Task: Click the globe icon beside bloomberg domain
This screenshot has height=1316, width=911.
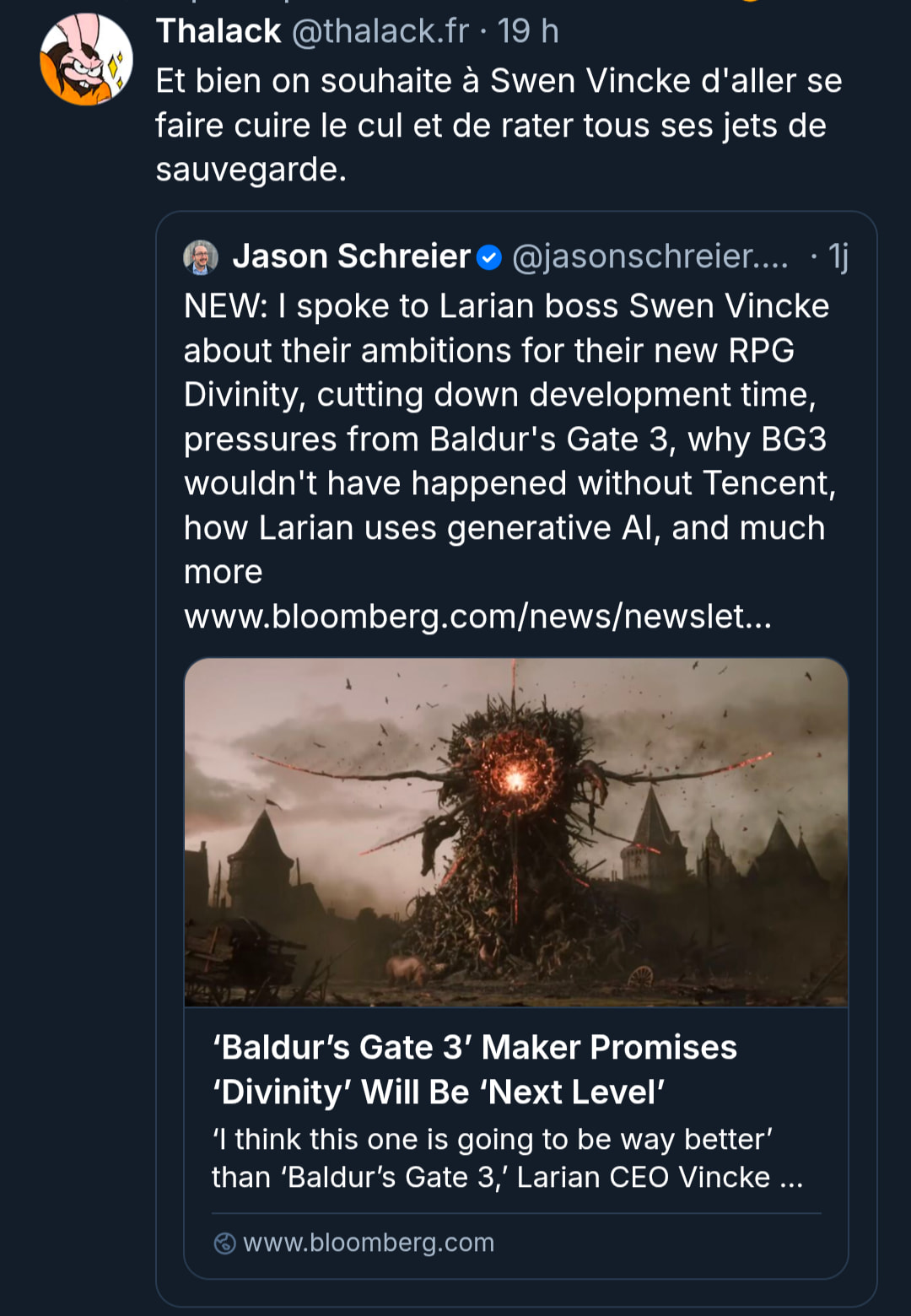Action: [224, 1243]
